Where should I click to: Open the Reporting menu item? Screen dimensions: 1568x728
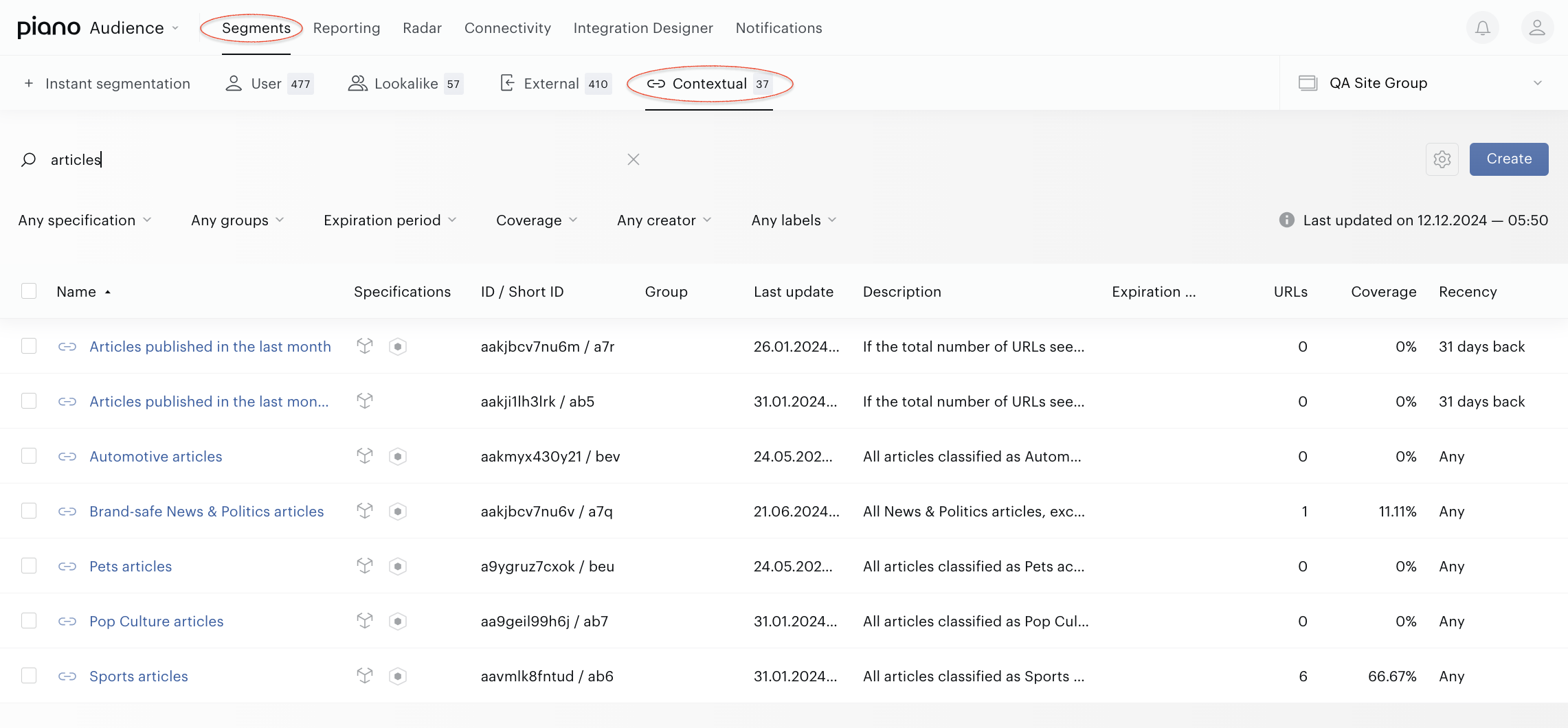(346, 28)
